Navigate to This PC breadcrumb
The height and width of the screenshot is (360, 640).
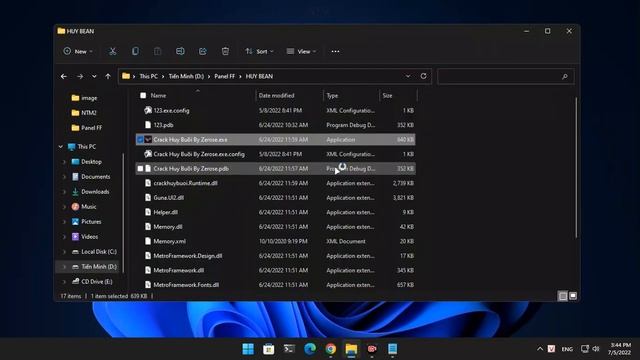click(x=149, y=76)
